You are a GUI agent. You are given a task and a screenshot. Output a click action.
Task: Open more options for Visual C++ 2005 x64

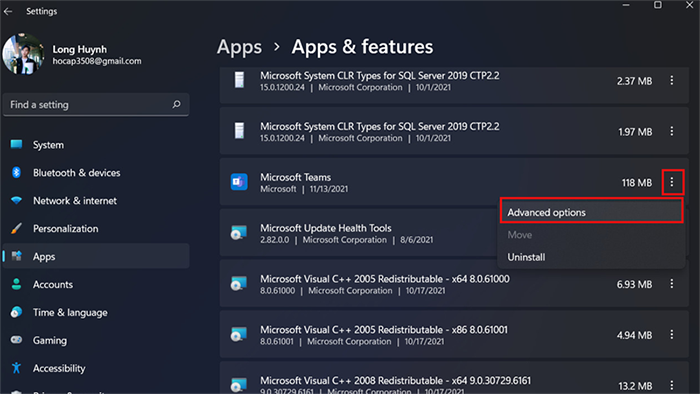[x=672, y=284]
